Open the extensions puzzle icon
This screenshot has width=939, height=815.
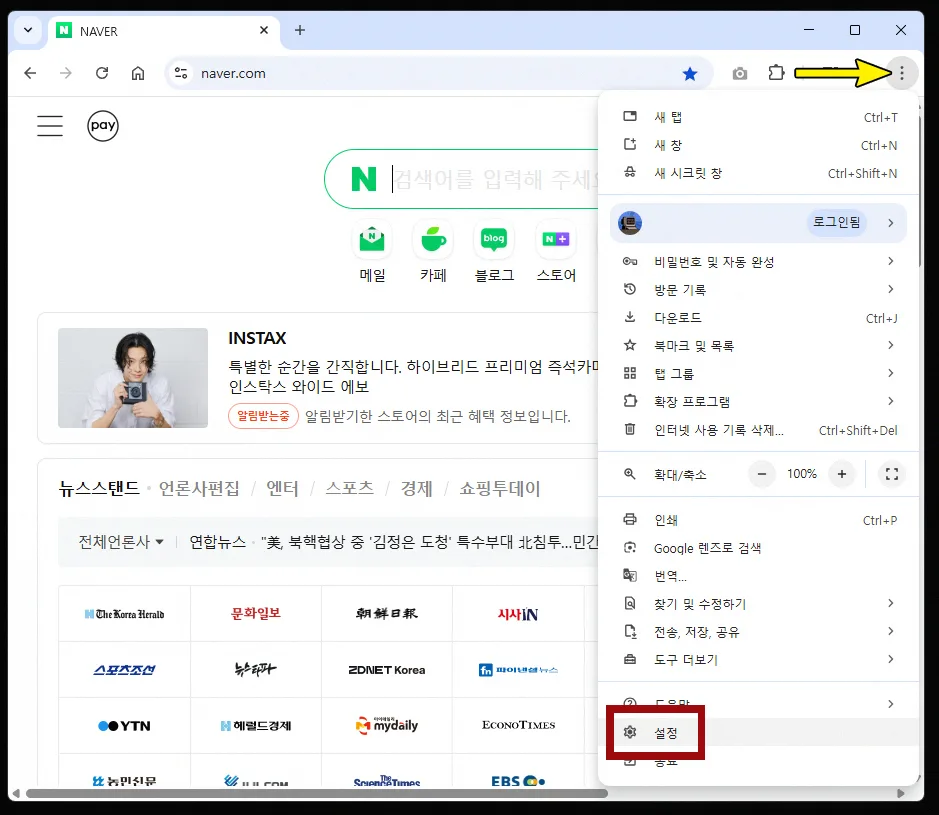click(776, 73)
